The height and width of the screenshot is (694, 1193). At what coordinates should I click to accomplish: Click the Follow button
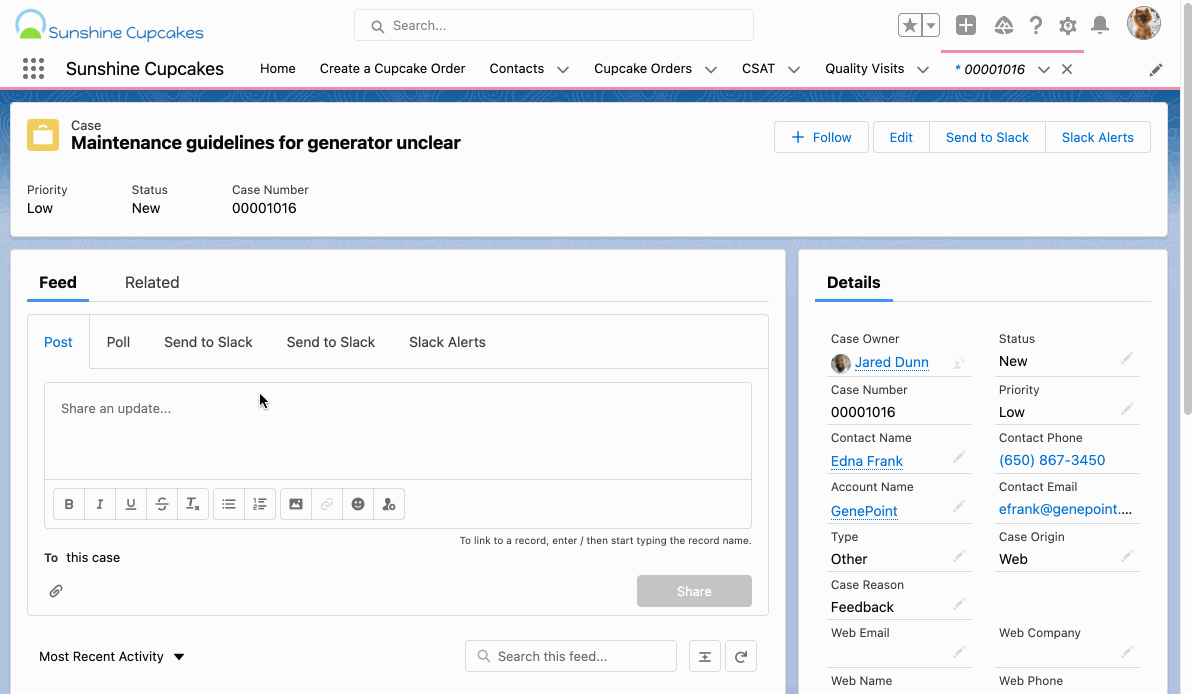pyautogui.click(x=821, y=137)
